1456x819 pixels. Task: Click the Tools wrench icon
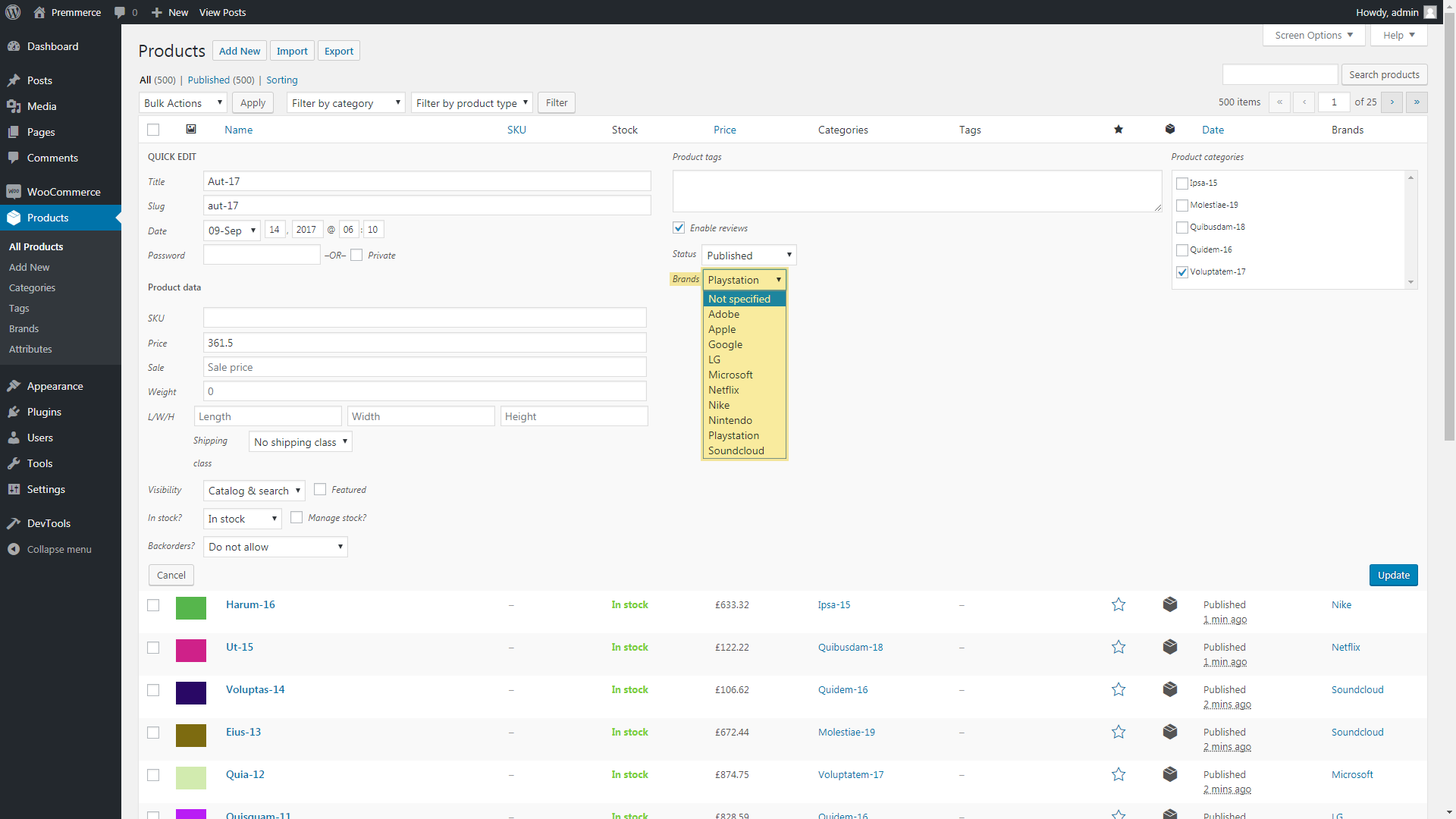click(x=14, y=463)
